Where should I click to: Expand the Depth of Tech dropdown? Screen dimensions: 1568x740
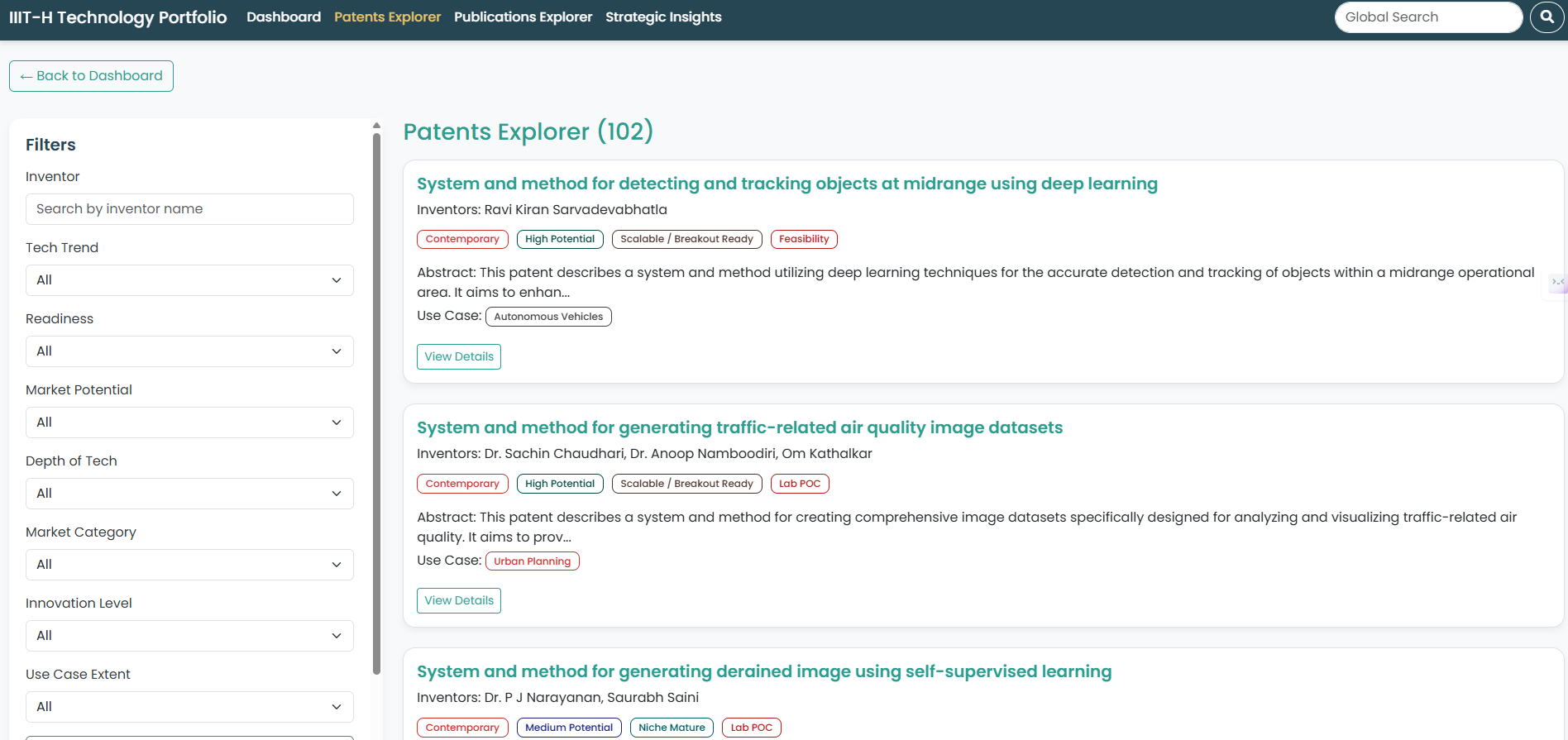click(189, 494)
